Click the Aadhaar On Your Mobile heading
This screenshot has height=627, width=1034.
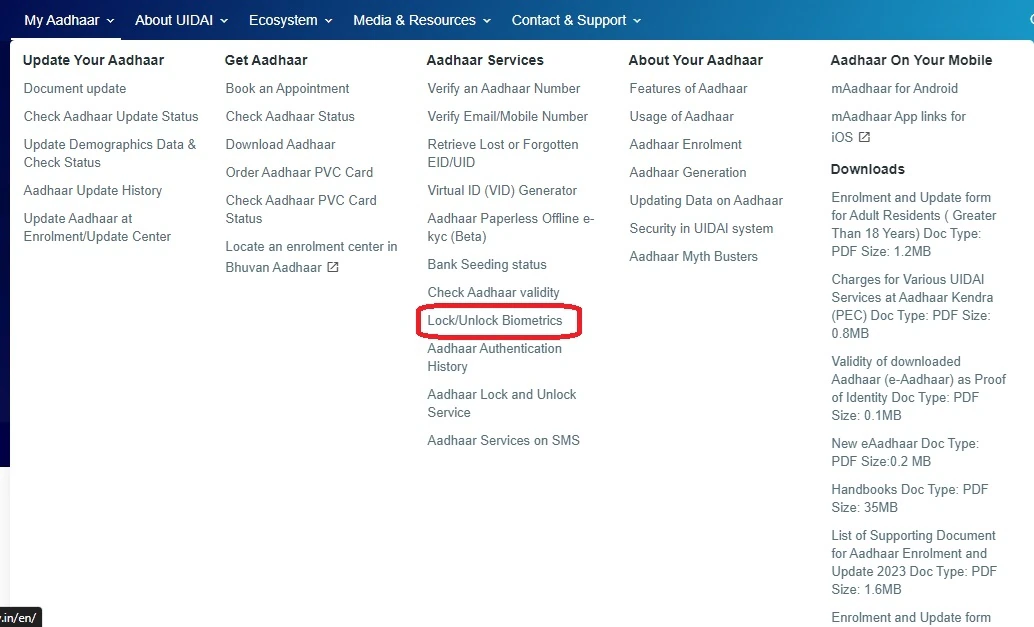coord(911,60)
